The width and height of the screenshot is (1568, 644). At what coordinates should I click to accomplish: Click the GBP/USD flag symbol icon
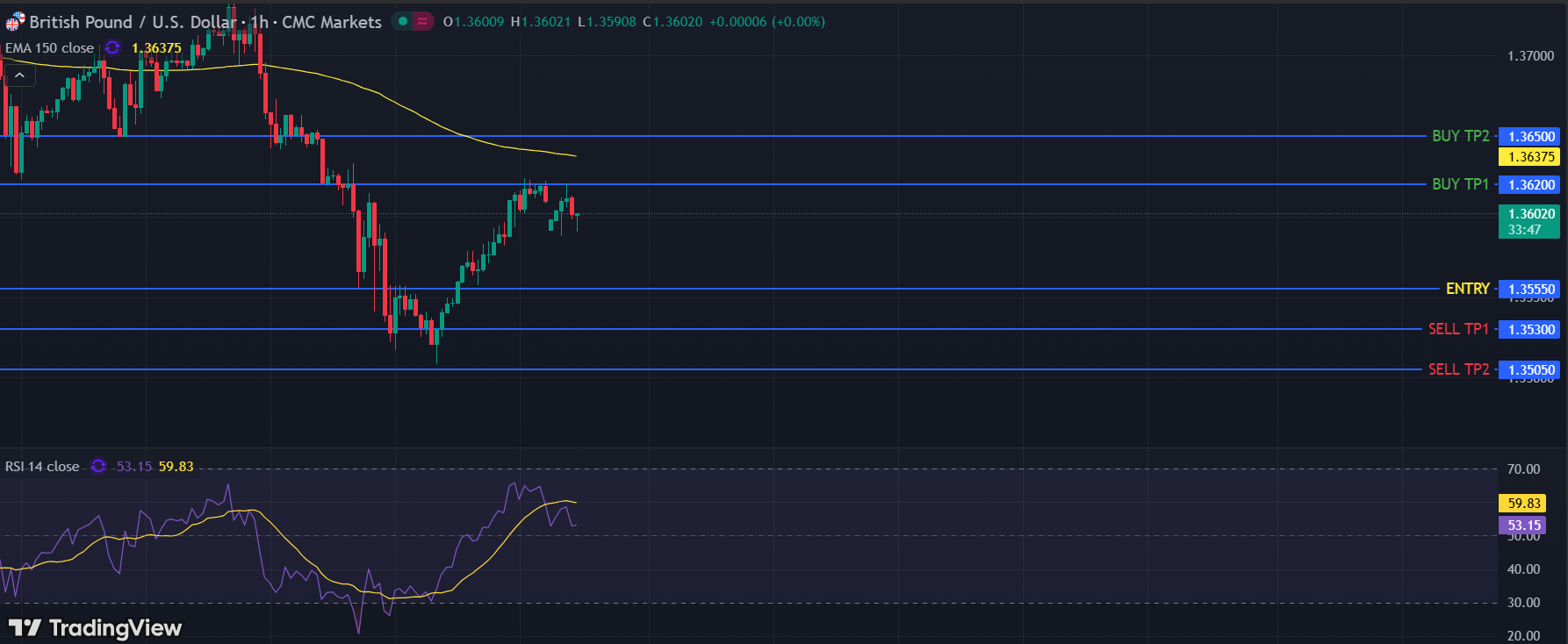pyautogui.click(x=15, y=22)
